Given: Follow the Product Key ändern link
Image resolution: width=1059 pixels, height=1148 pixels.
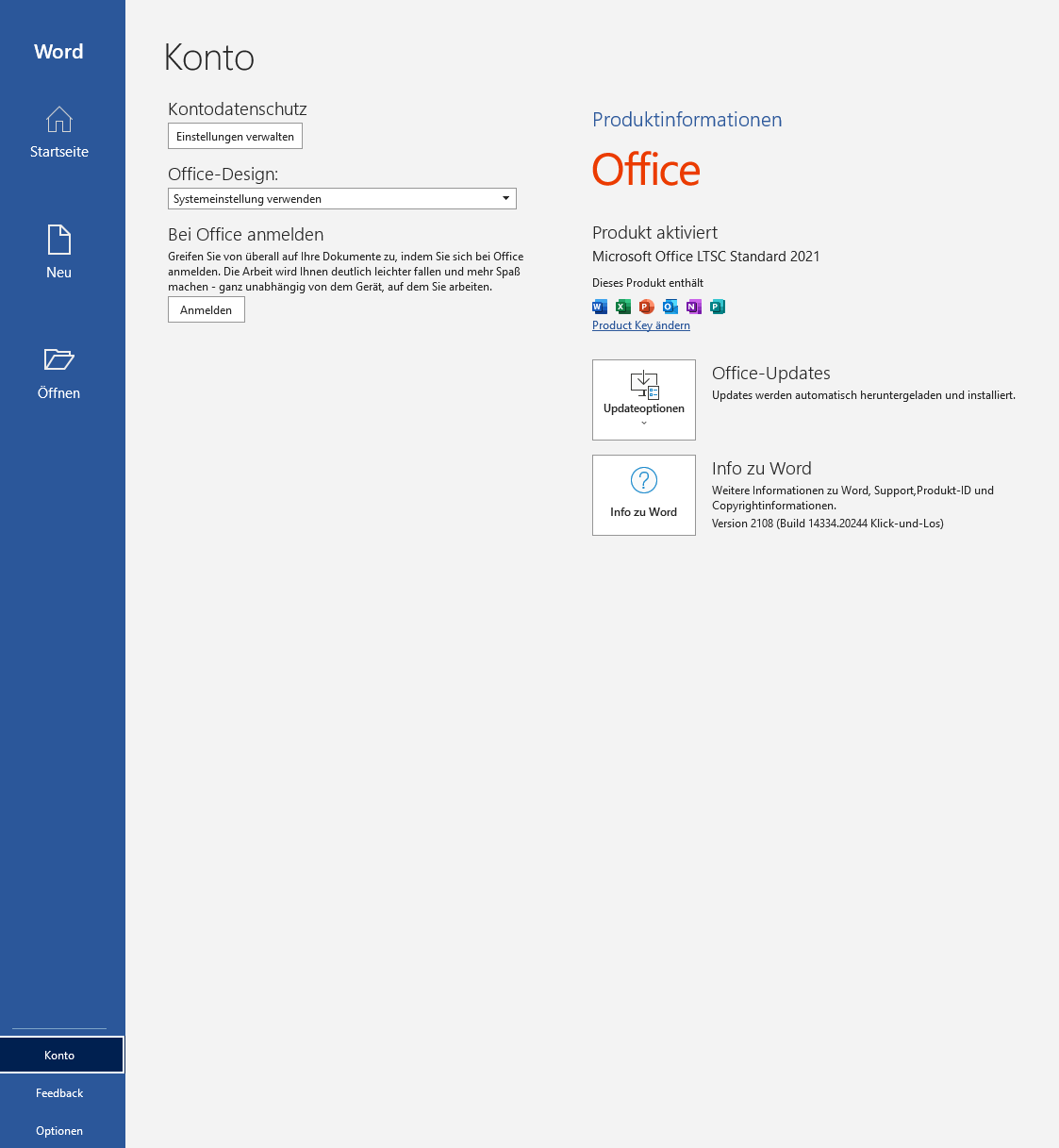Looking at the screenshot, I should [641, 325].
